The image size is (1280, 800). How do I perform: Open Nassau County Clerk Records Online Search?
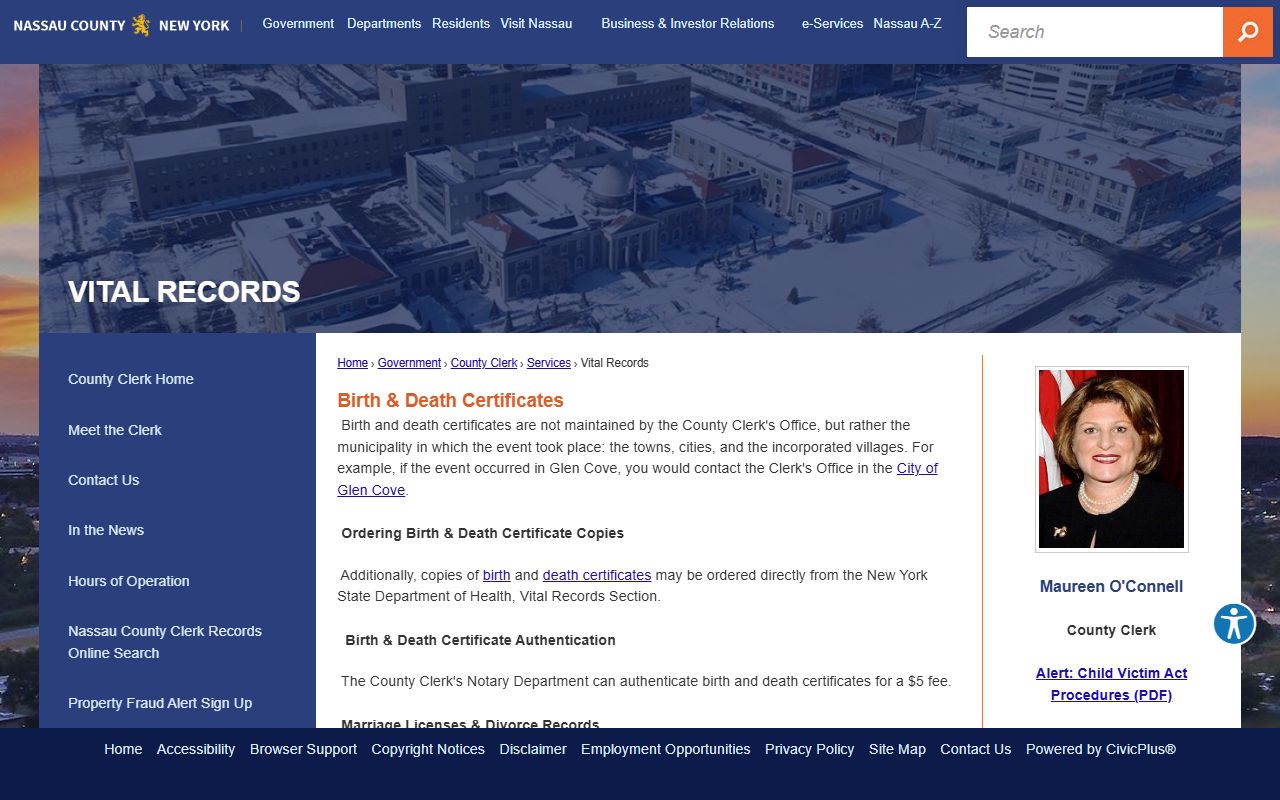(165, 642)
